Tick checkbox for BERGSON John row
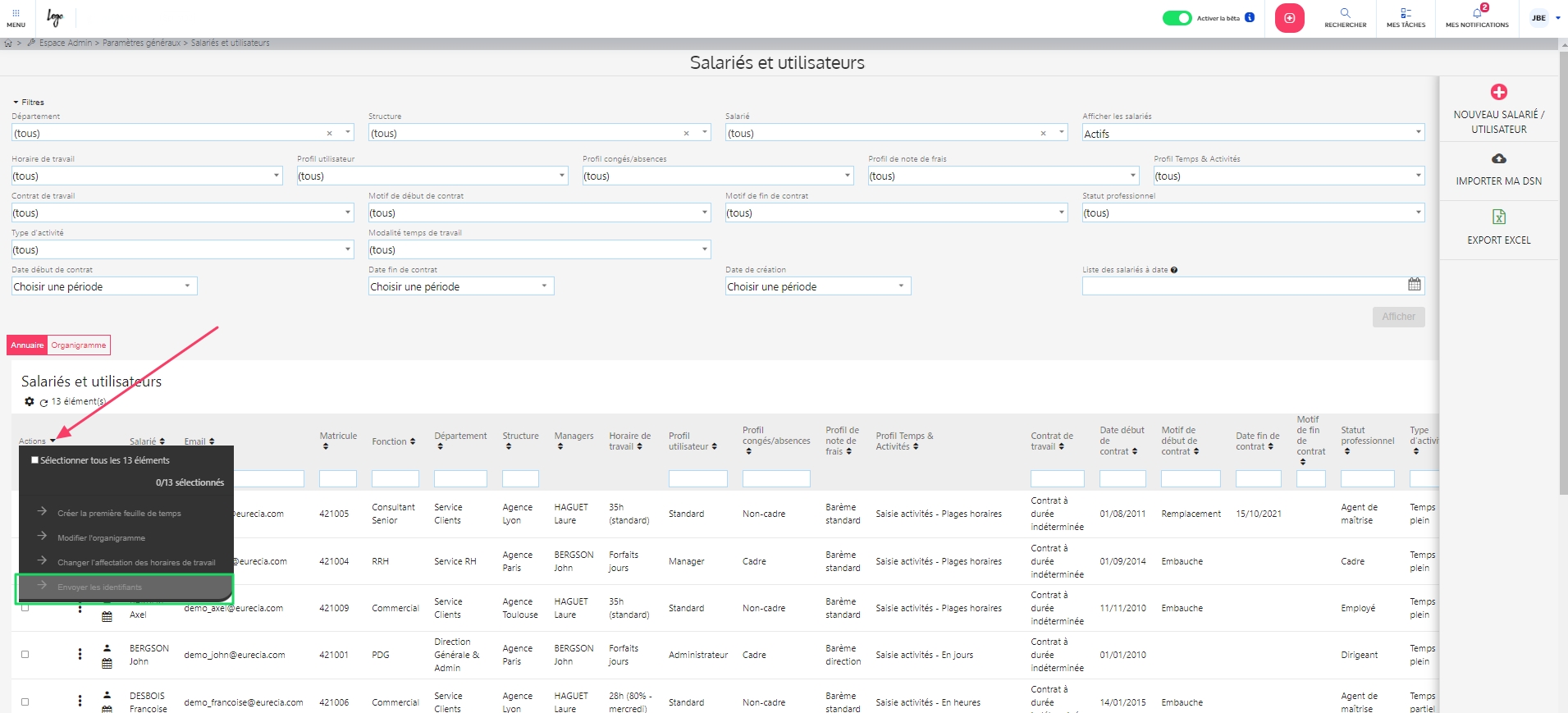The height and width of the screenshot is (713, 1568). [x=25, y=655]
